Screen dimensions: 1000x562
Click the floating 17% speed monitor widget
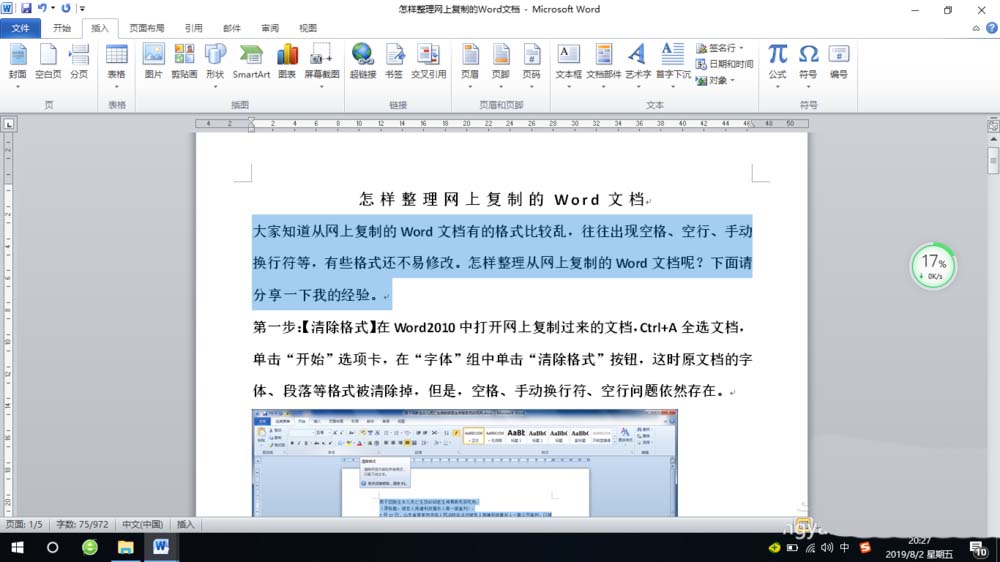coord(932,265)
